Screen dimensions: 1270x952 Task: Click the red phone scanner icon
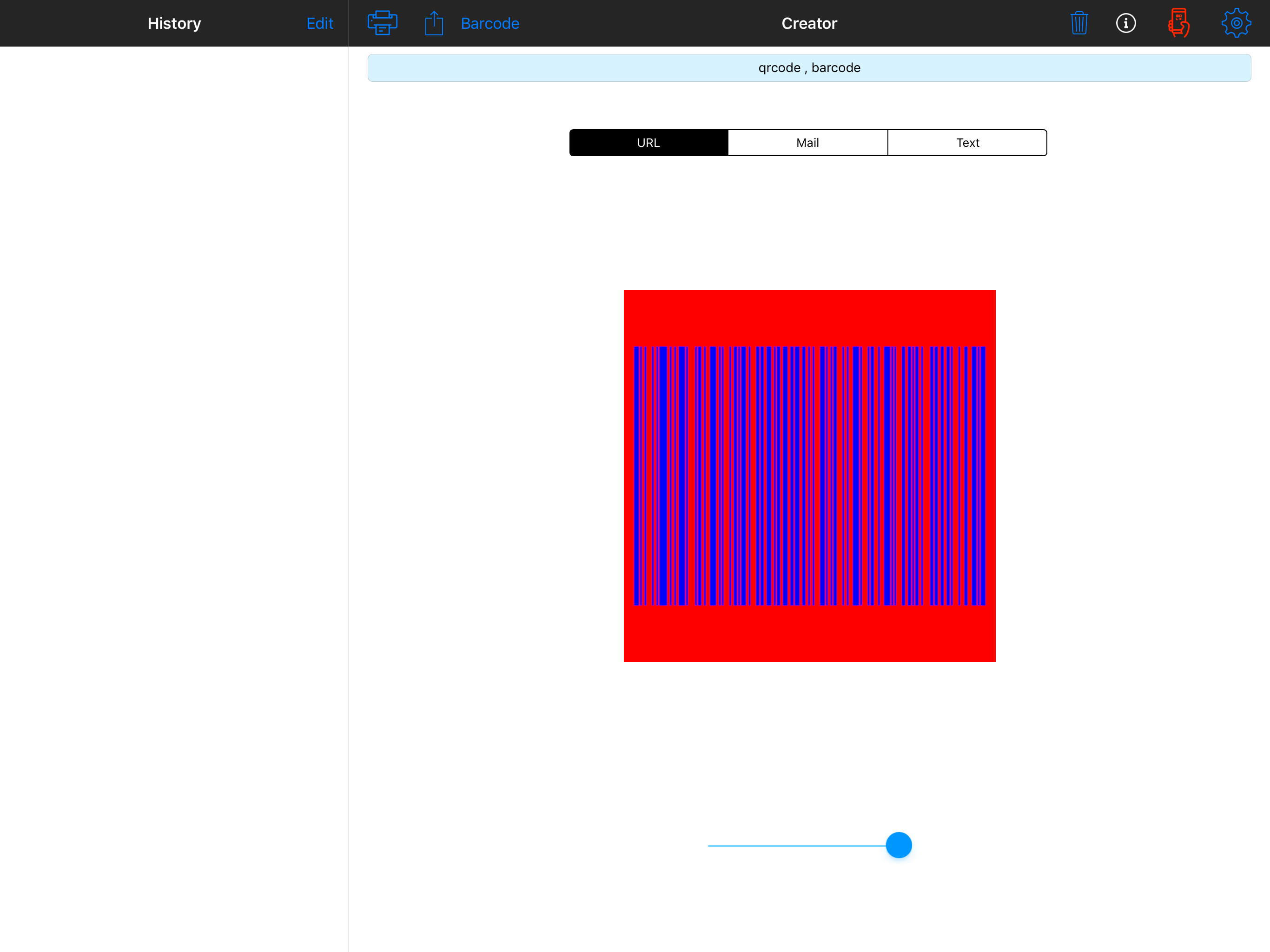pyautogui.click(x=1178, y=23)
